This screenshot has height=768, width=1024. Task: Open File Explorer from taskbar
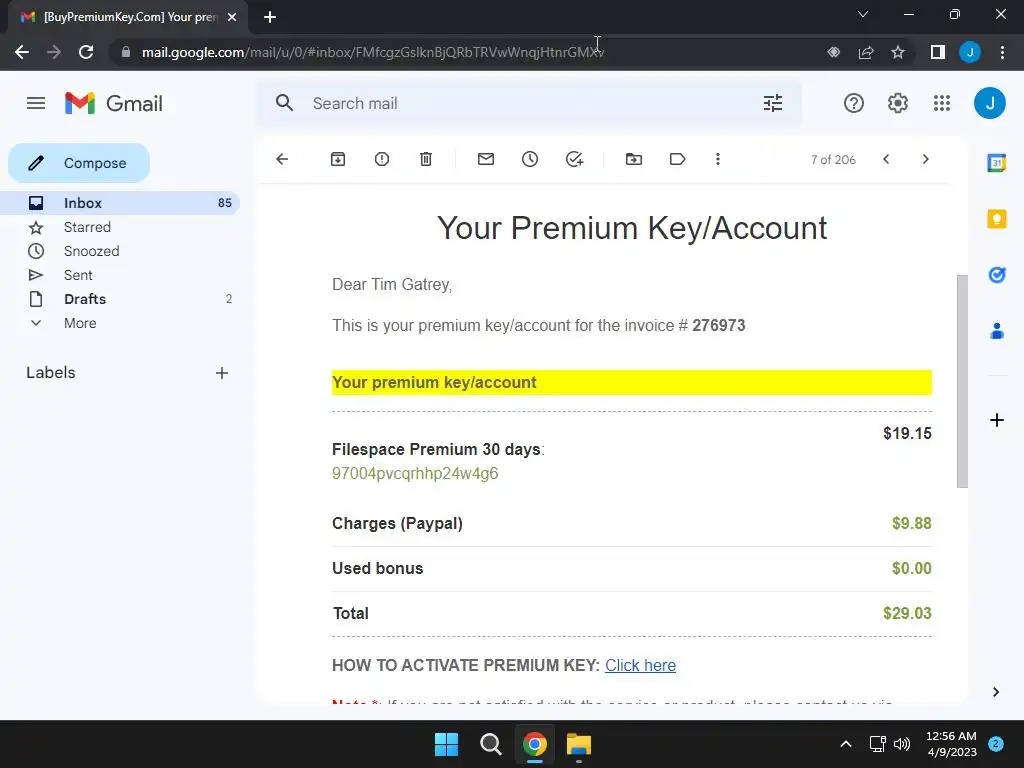[x=579, y=744]
